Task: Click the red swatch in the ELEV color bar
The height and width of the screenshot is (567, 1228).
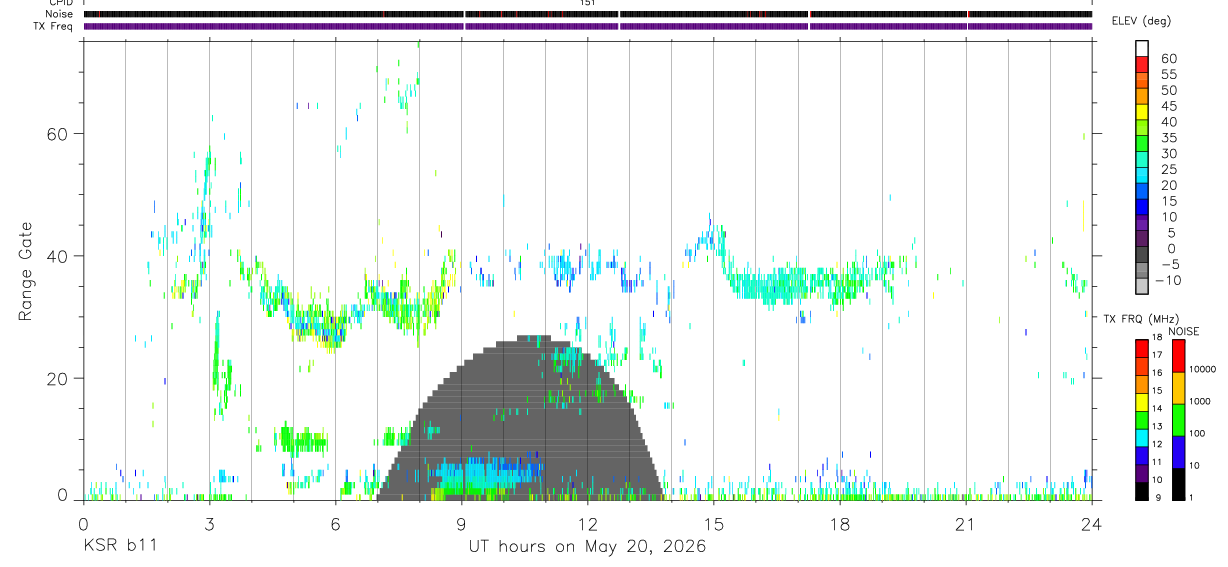Action: (x=1142, y=65)
